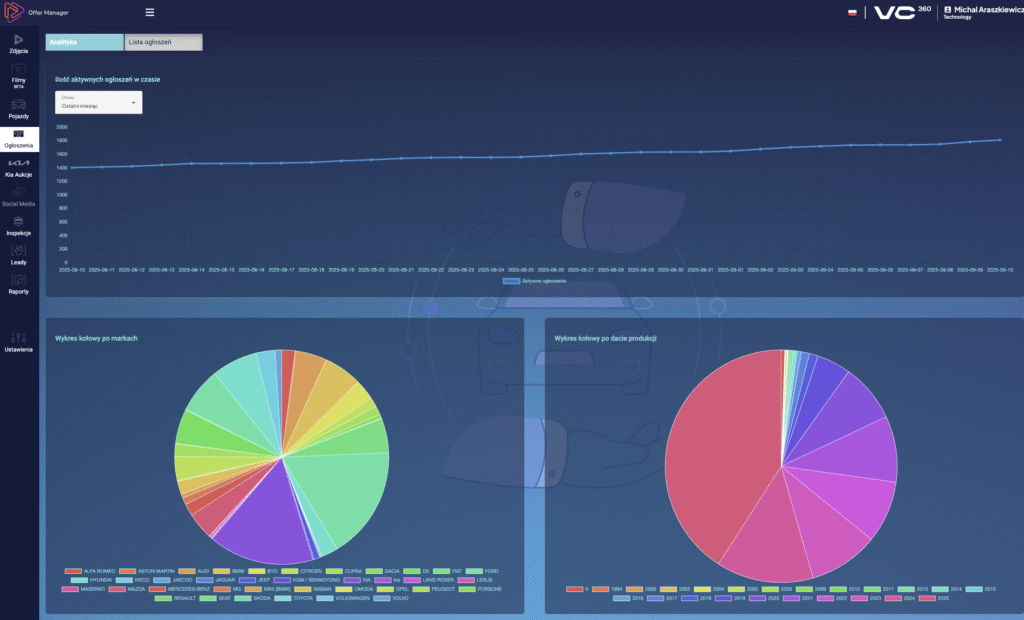
Task: Open the Polish flag language selector
Action: [851, 13]
